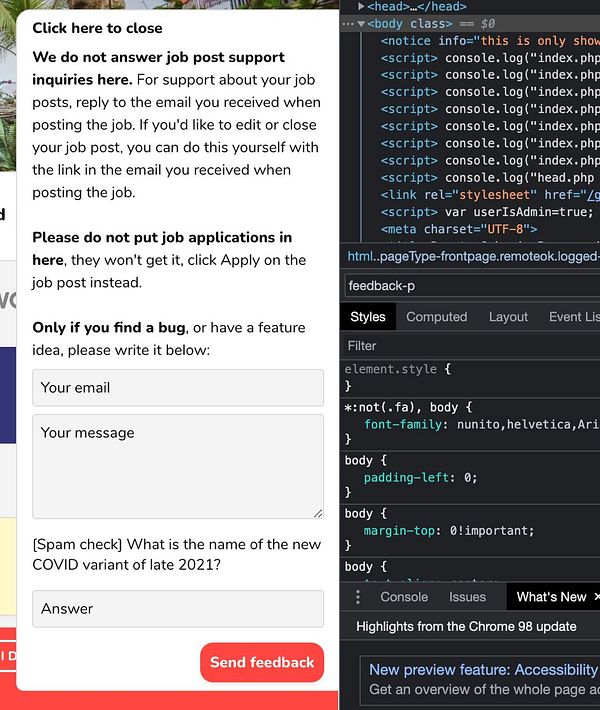Show the Styles tab
Image resolution: width=600 pixels, height=710 pixels.
pyautogui.click(x=367, y=317)
